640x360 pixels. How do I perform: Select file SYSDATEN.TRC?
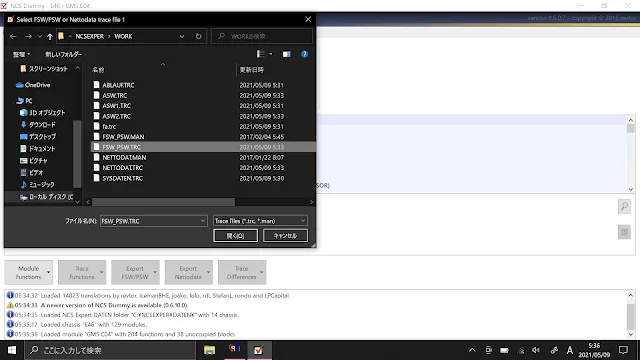(122, 178)
